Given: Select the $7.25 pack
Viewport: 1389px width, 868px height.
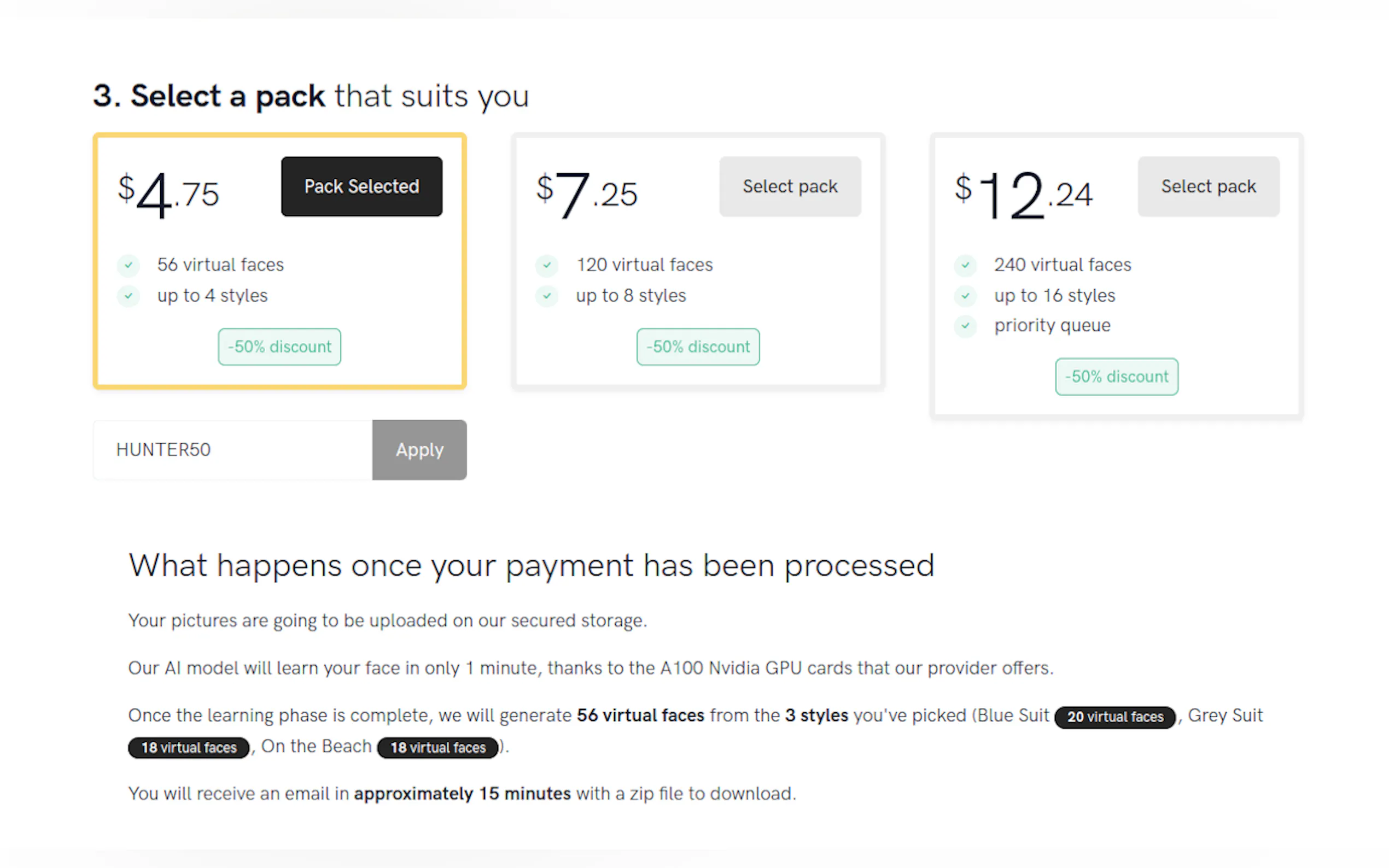Looking at the screenshot, I should point(790,186).
